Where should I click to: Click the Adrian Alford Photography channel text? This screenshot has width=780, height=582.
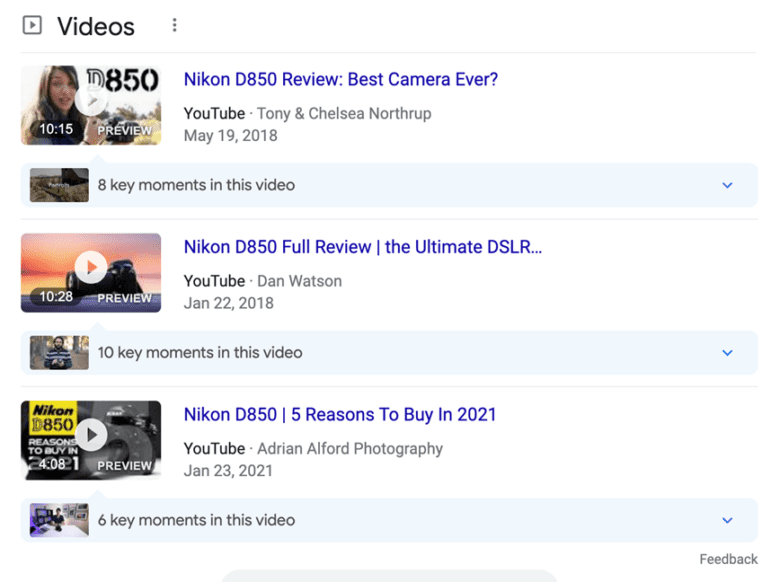[x=350, y=449]
